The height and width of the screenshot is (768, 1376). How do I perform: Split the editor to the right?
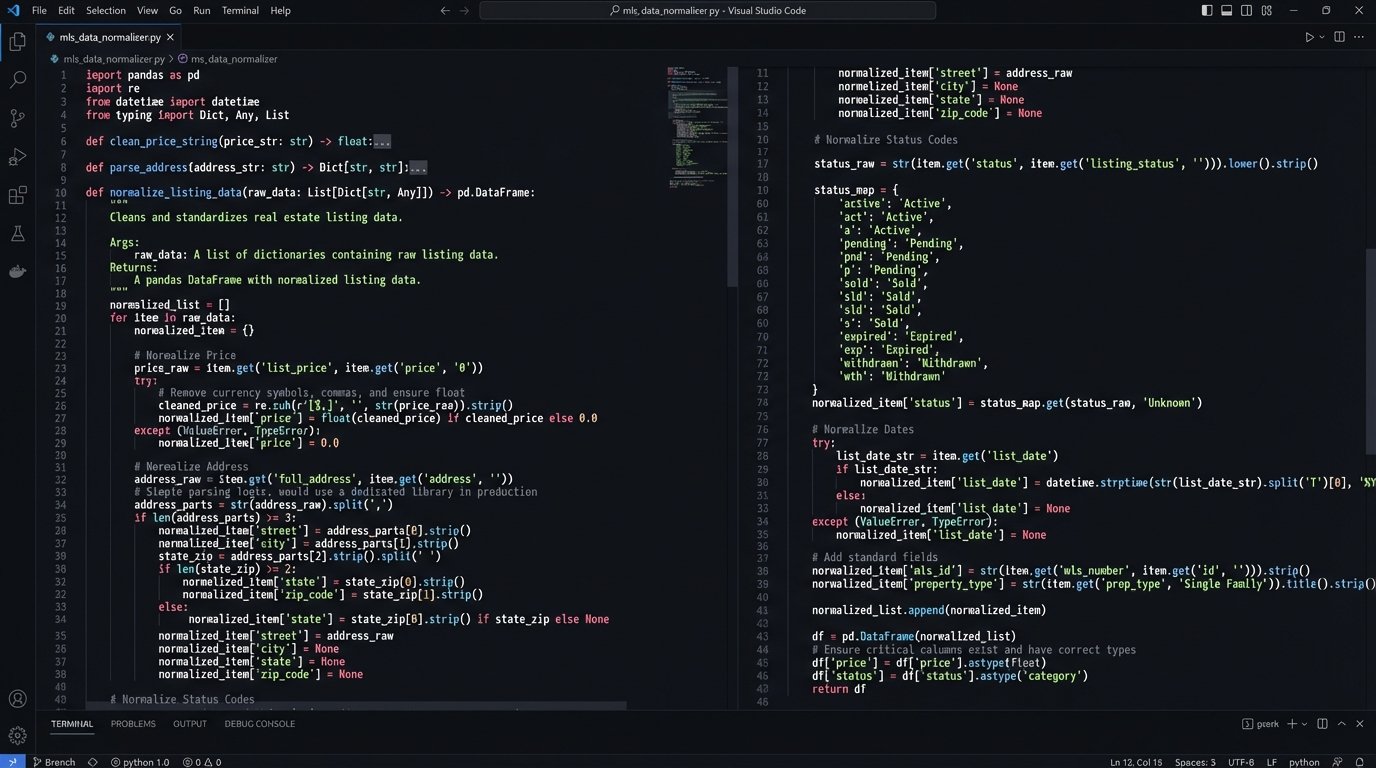pos(1340,37)
